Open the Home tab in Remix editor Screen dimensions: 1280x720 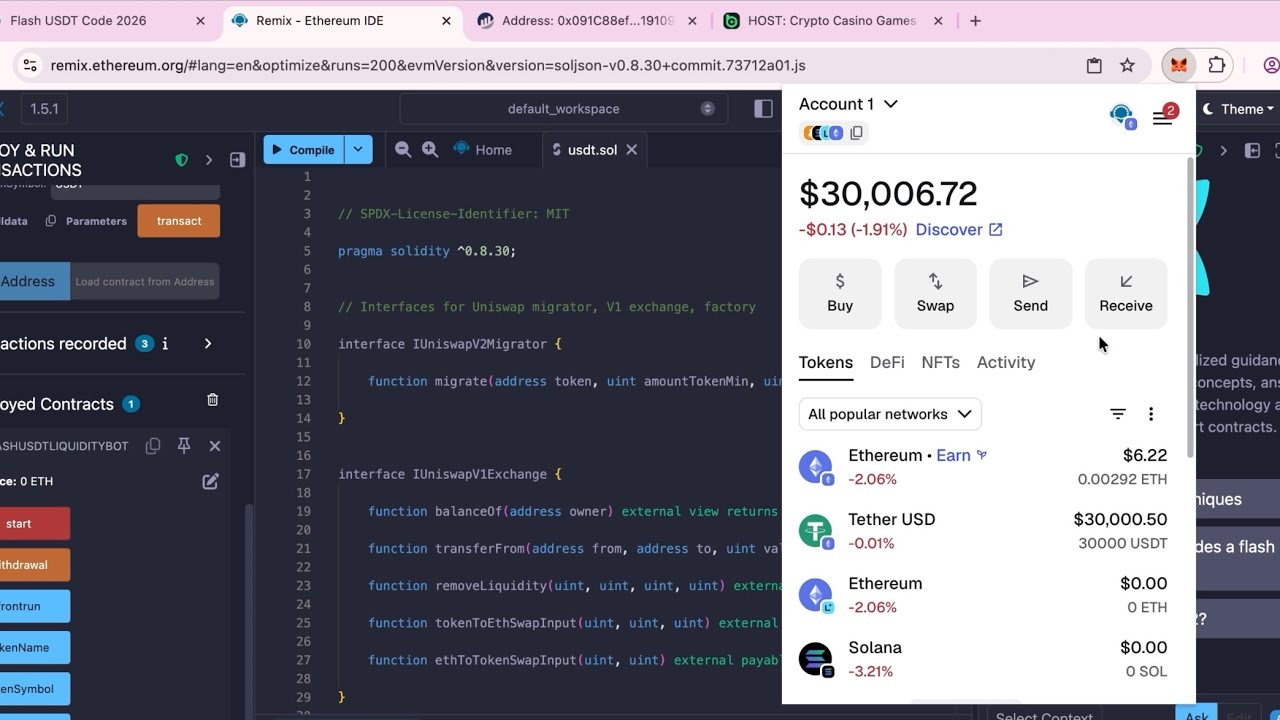(483, 150)
